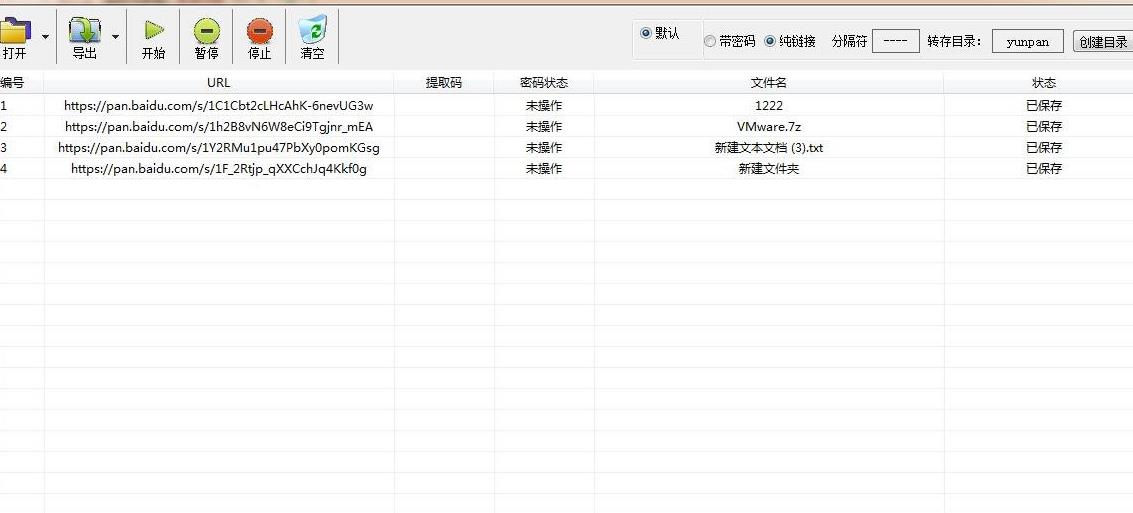Click the 文件名 column header
This screenshot has width=1133, height=513.
click(769, 82)
